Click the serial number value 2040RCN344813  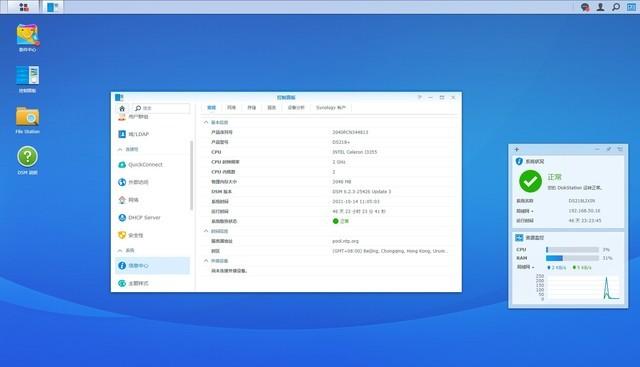click(x=350, y=132)
